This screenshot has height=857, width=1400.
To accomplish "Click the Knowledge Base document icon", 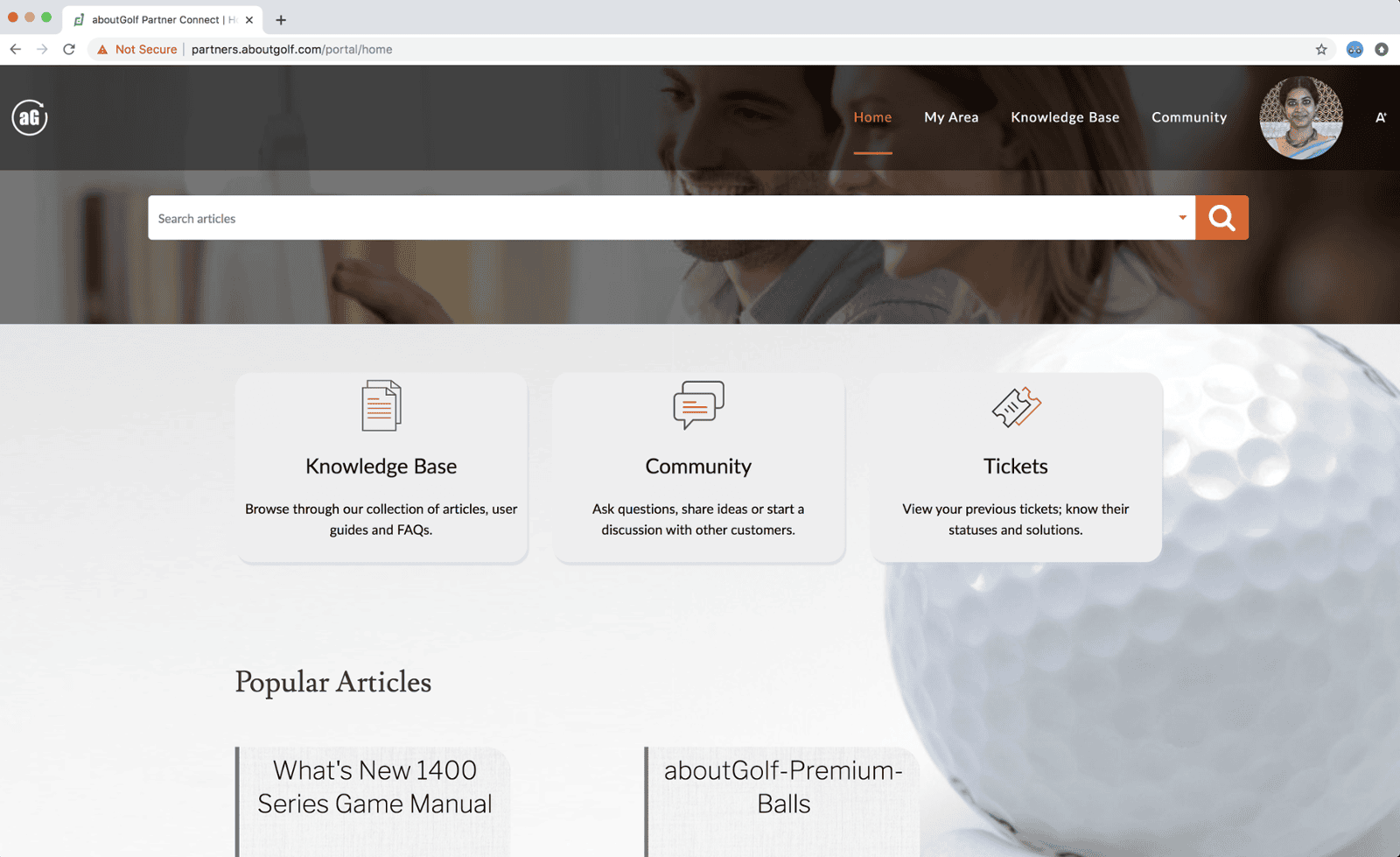I will (381, 405).
